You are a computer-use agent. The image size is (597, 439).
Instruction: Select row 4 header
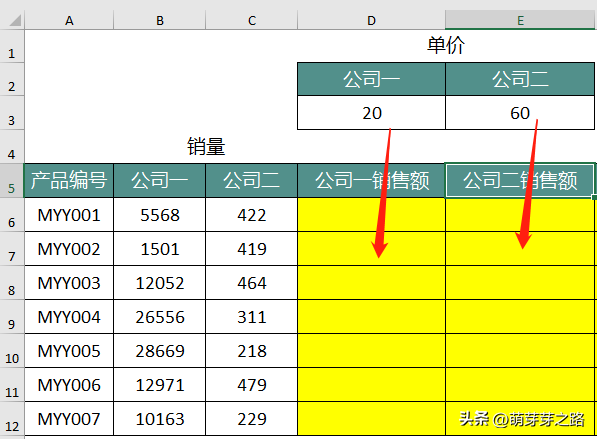click(x=12, y=147)
